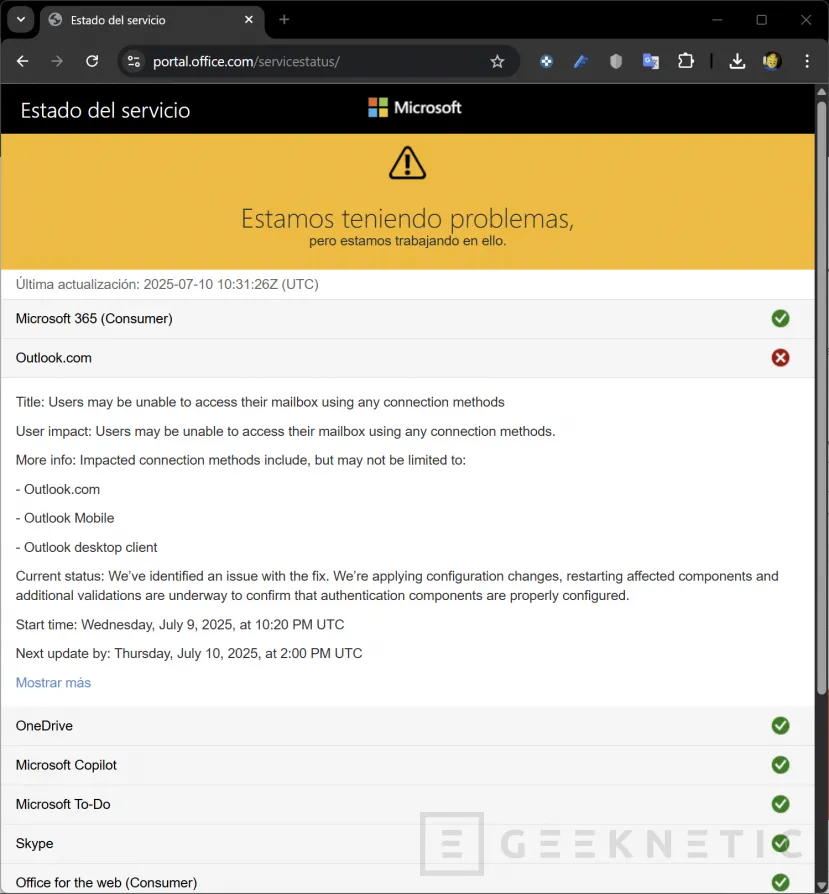
Task: Click Office for the web green check
Action: coord(780,883)
